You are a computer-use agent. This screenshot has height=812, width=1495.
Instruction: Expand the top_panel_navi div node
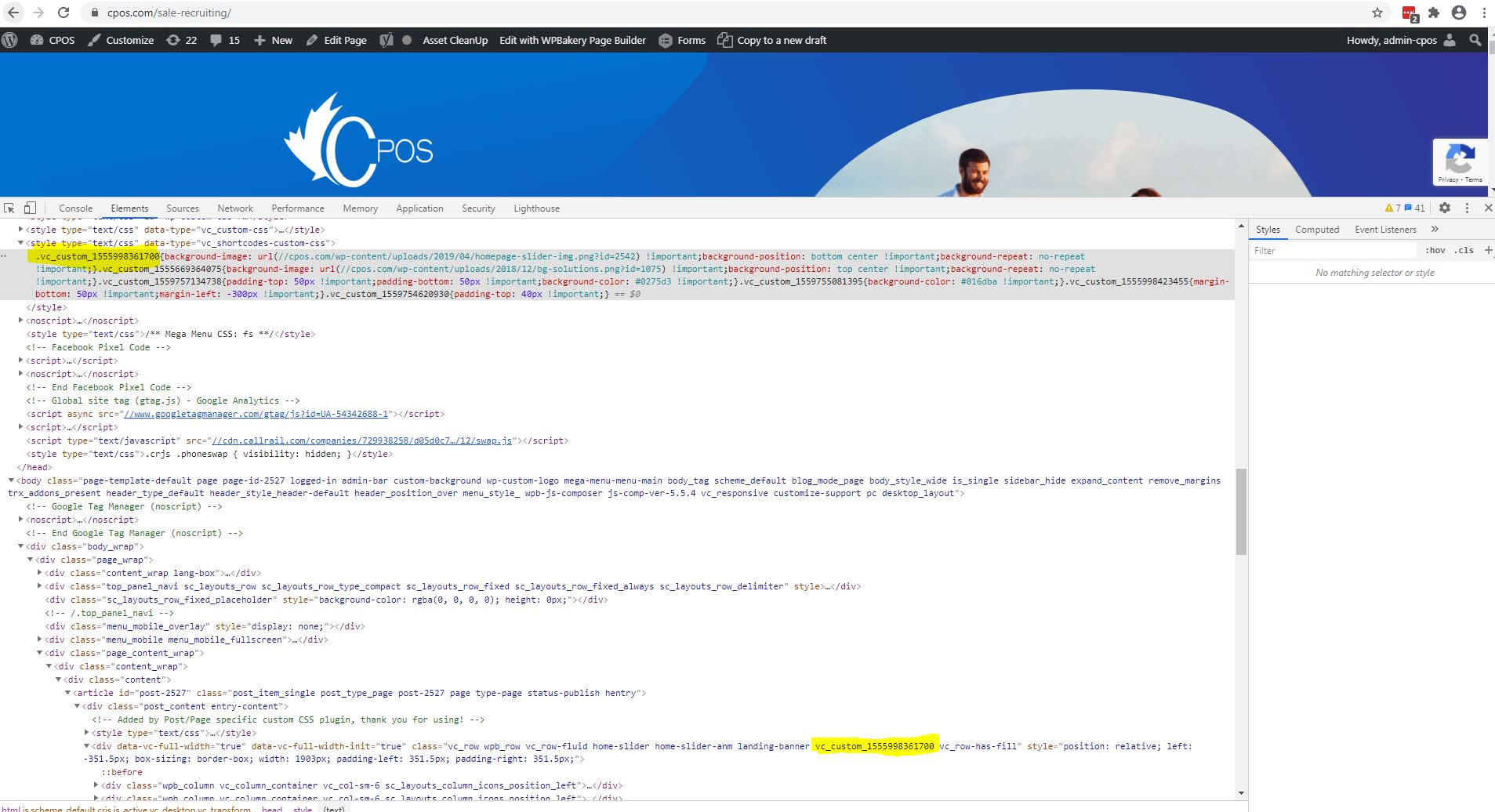coord(40,586)
